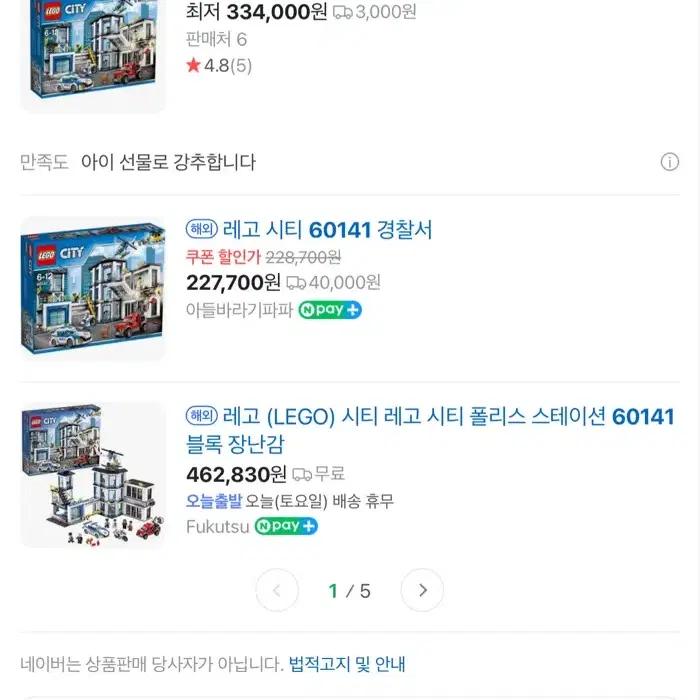This screenshot has height=700, width=700.
Task: Open the 462,830원 police station set thumbnail
Action: coord(93,475)
